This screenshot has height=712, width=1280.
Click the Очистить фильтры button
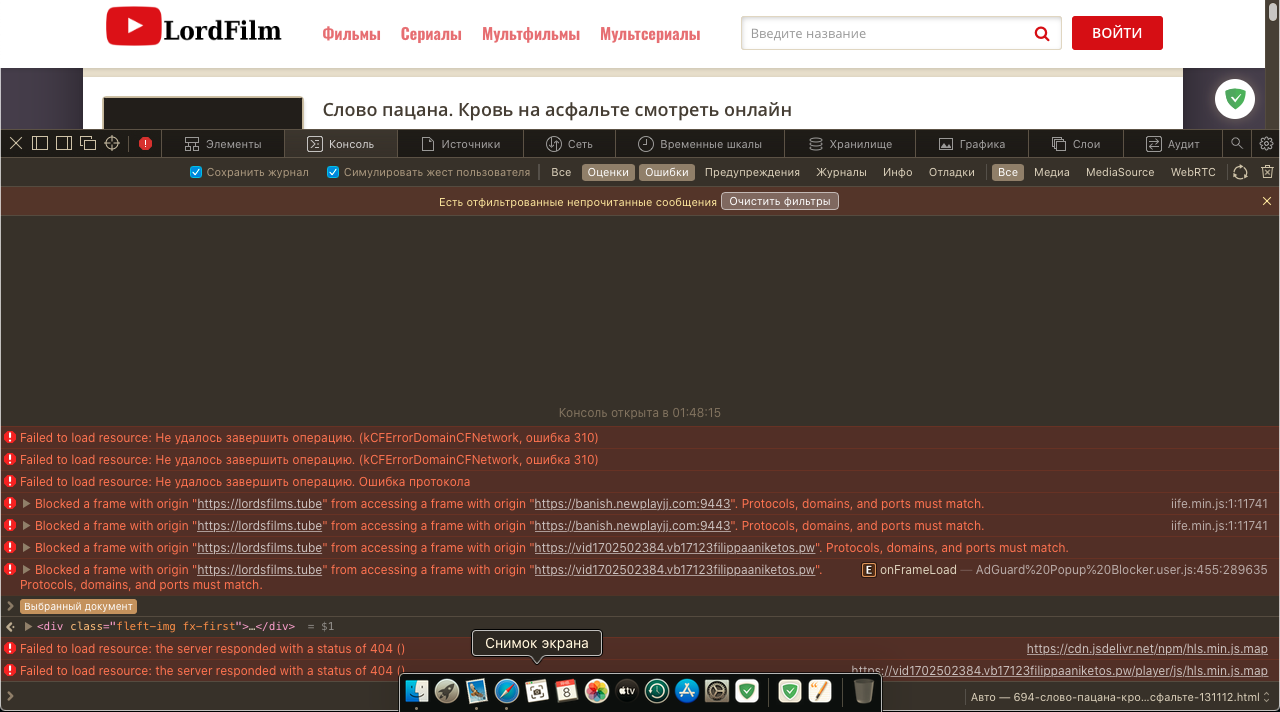click(x=780, y=200)
